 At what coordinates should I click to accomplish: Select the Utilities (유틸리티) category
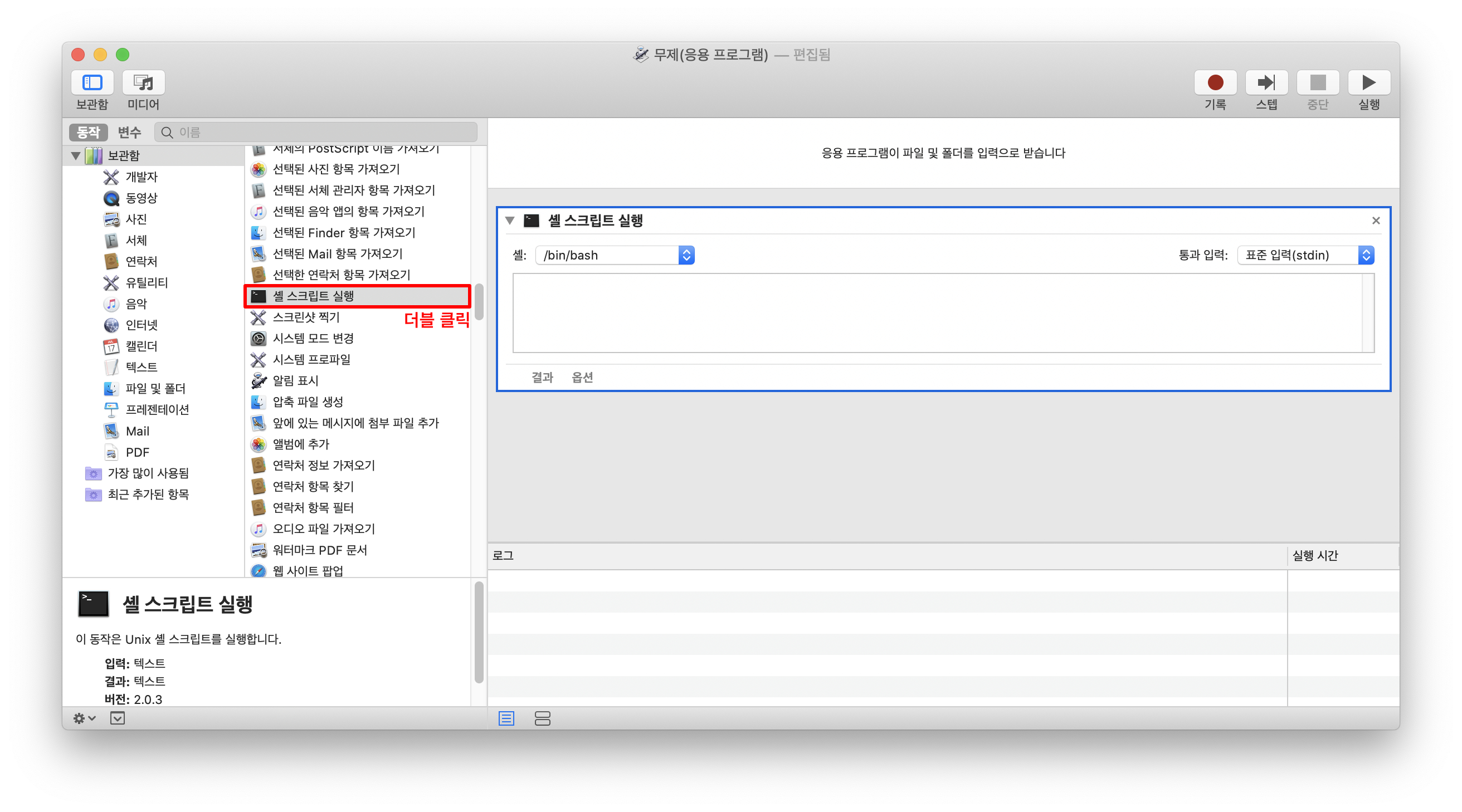[147, 282]
